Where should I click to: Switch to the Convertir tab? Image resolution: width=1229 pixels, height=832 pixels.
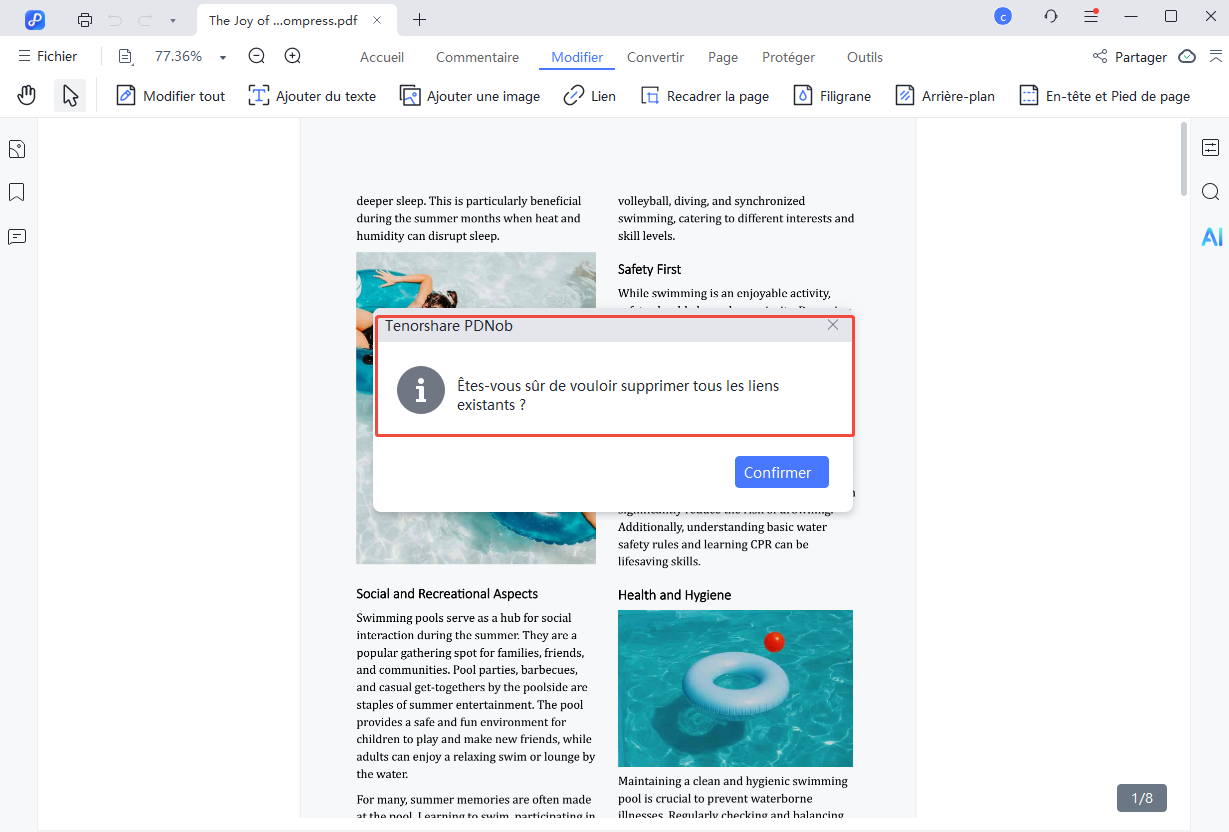pyautogui.click(x=655, y=57)
